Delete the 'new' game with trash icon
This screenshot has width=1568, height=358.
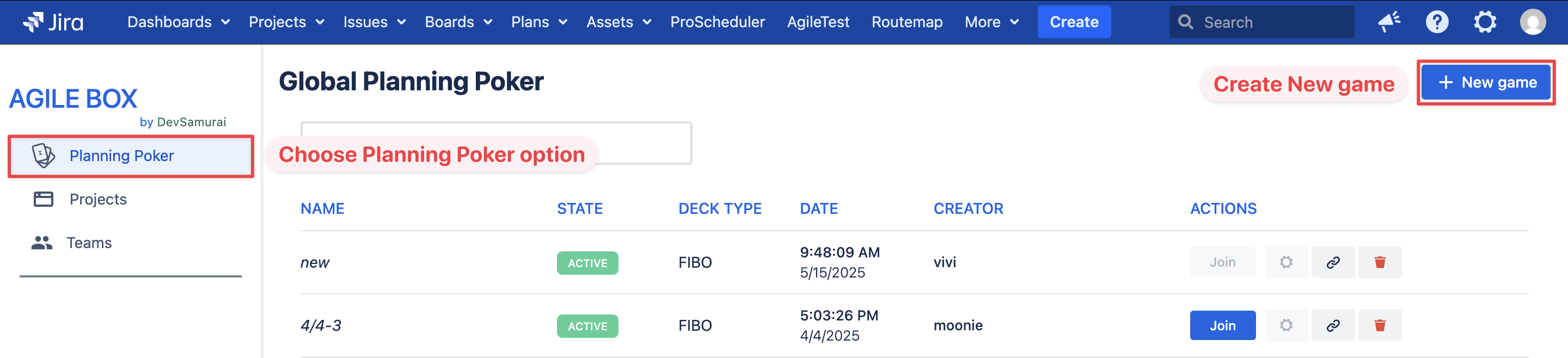click(1379, 262)
